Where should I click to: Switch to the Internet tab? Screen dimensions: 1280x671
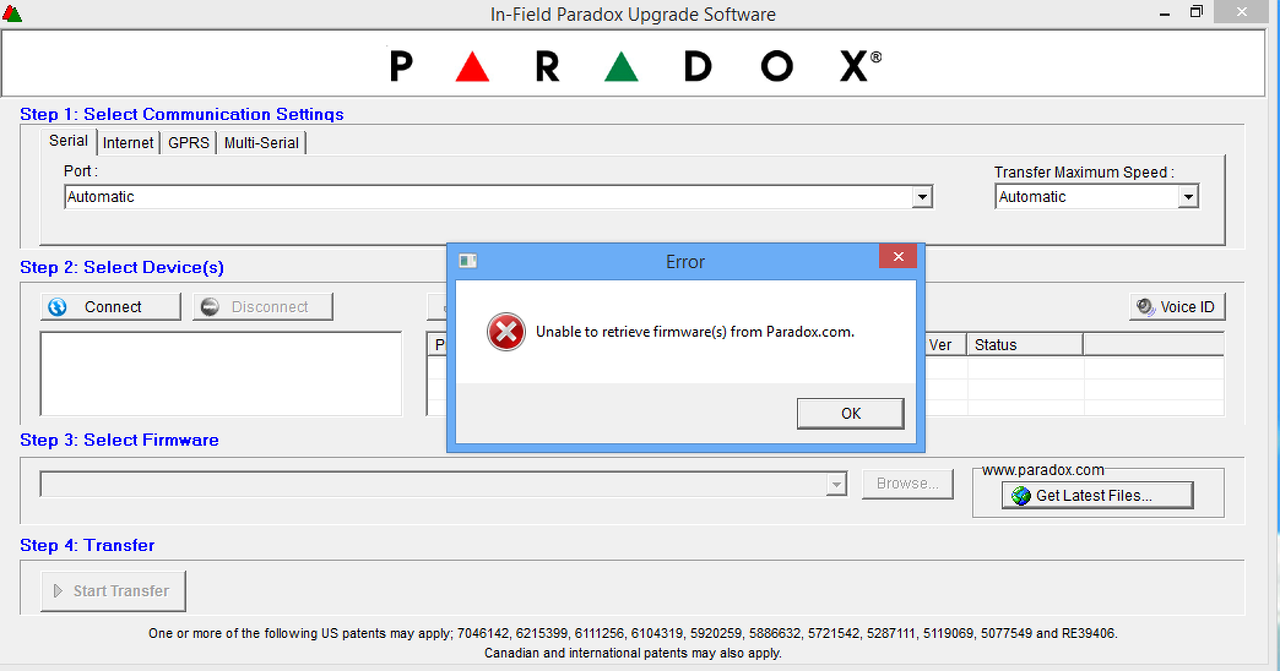point(128,143)
